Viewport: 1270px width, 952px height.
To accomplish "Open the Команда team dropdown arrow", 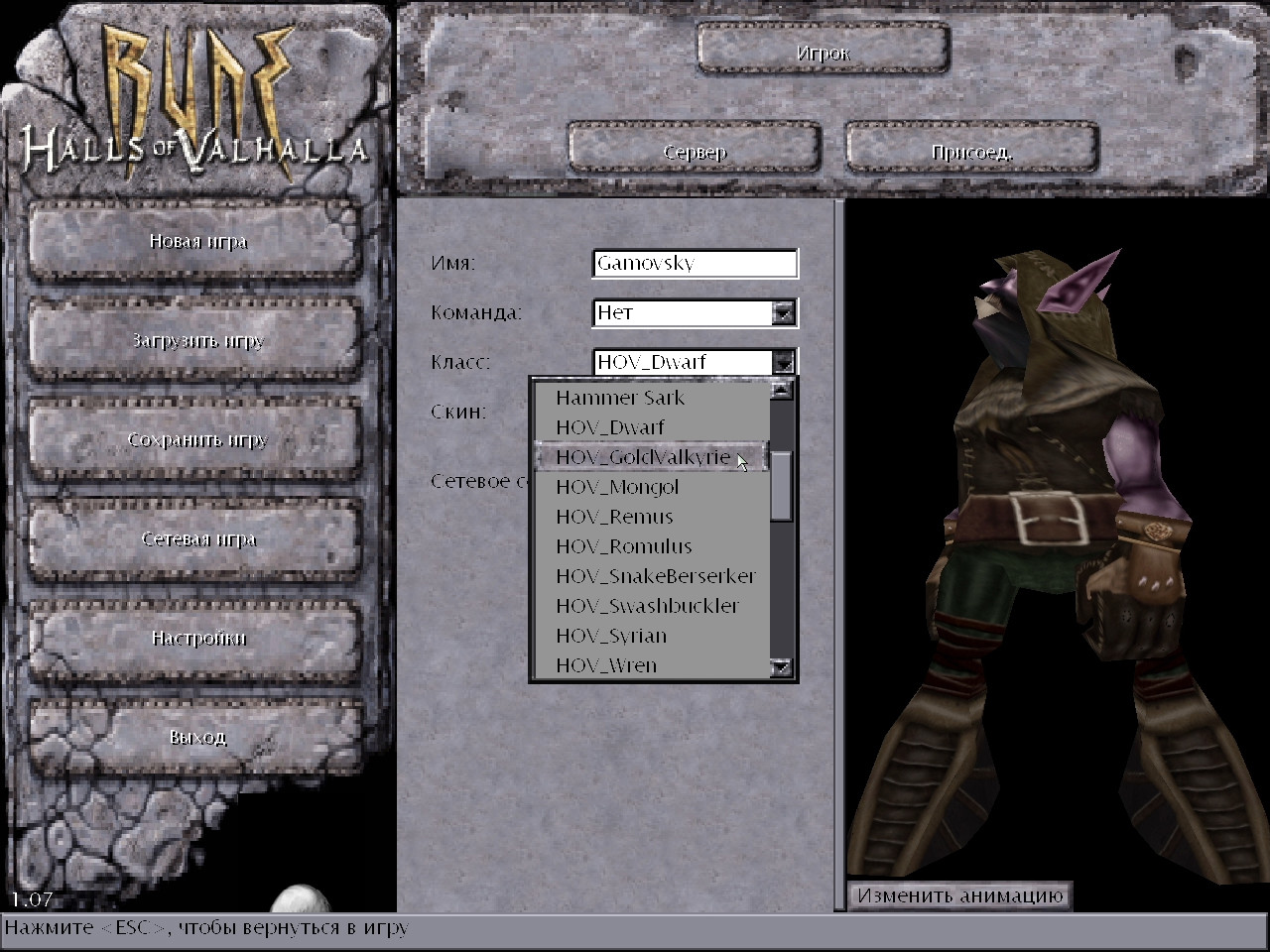I will click(784, 313).
